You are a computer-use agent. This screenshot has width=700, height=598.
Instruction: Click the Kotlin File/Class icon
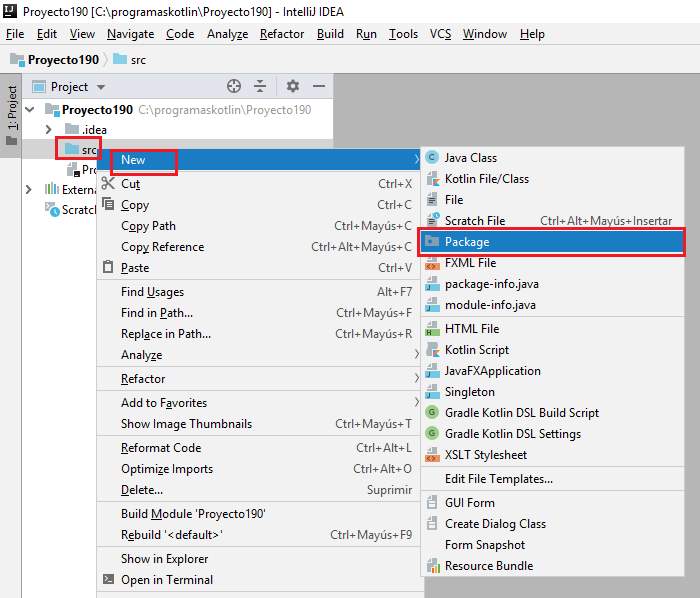pos(432,179)
